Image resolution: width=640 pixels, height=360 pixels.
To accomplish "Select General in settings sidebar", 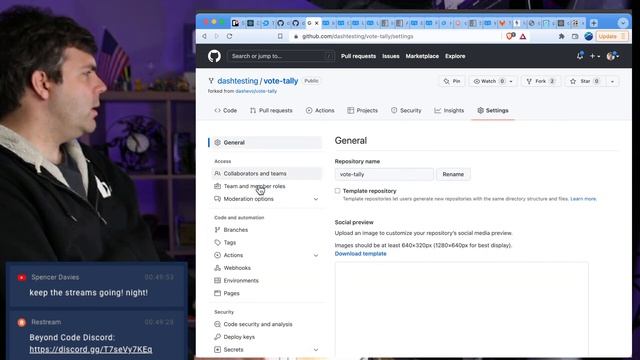I will coord(266,142).
